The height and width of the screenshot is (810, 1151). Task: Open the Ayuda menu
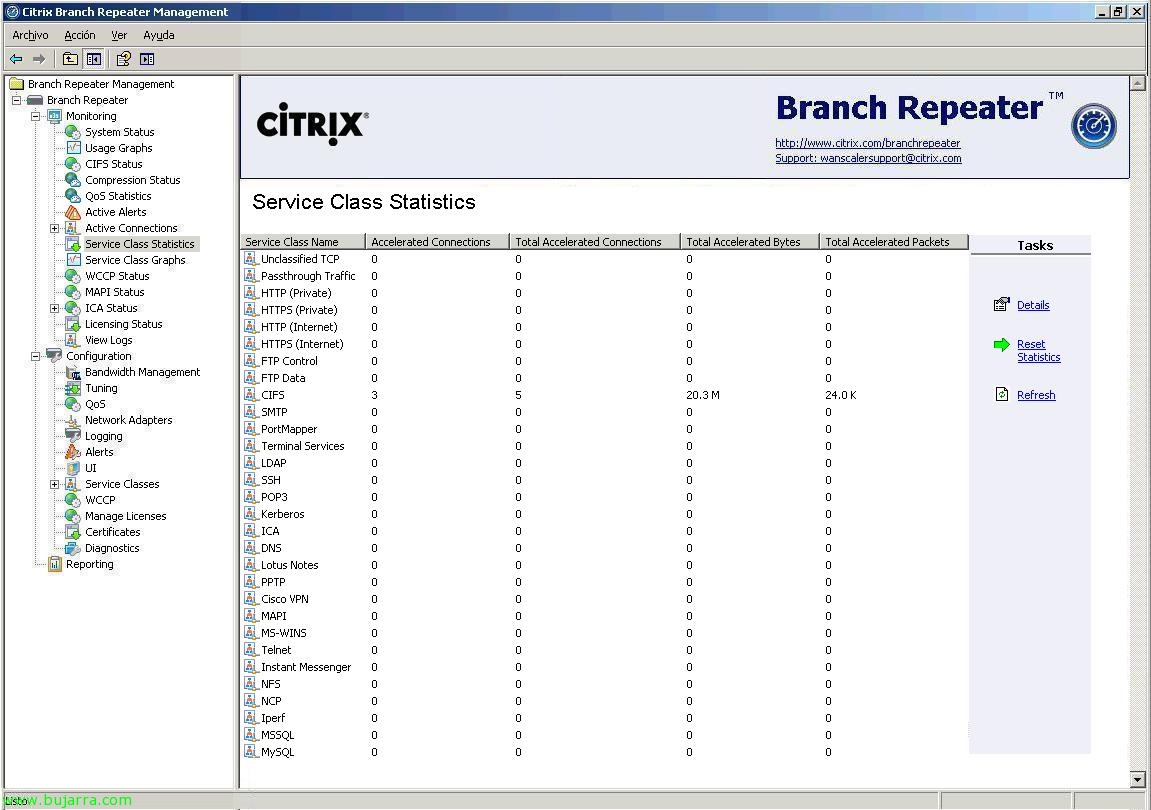coord(159,35)
